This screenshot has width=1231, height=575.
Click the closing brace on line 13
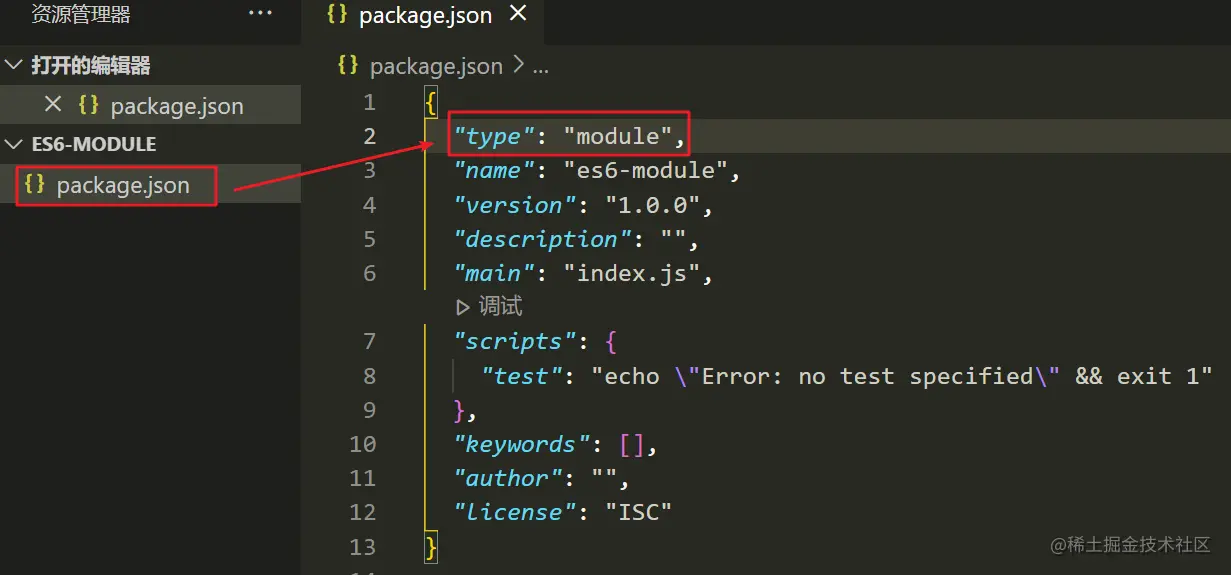pos(431,546)
